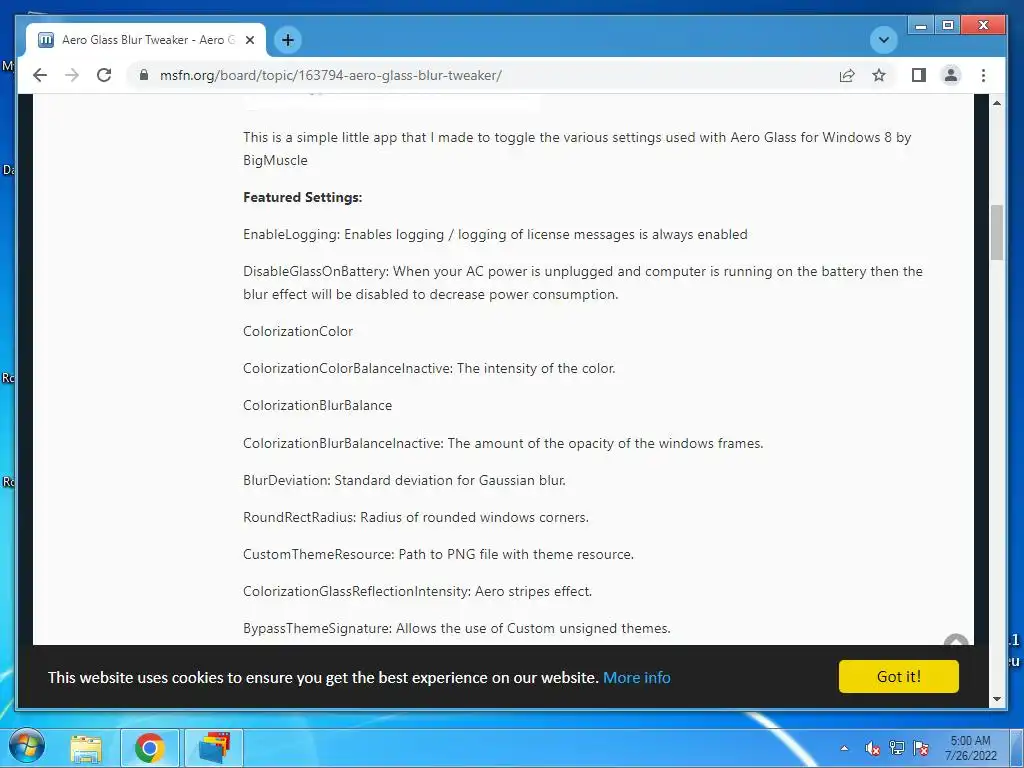Click the network tray icon
This screenshot has width=1024, height=768.
coord(897,748)
